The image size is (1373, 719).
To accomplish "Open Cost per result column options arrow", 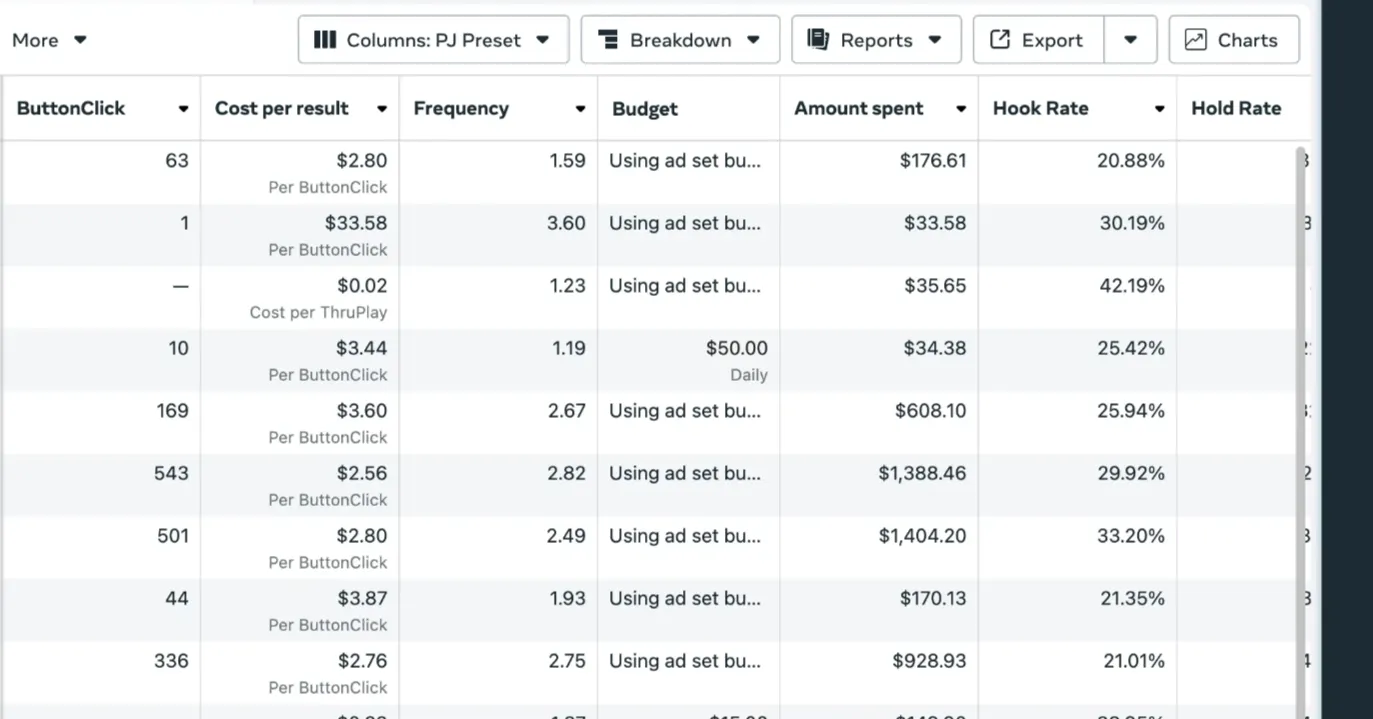I will click(381, 109).
